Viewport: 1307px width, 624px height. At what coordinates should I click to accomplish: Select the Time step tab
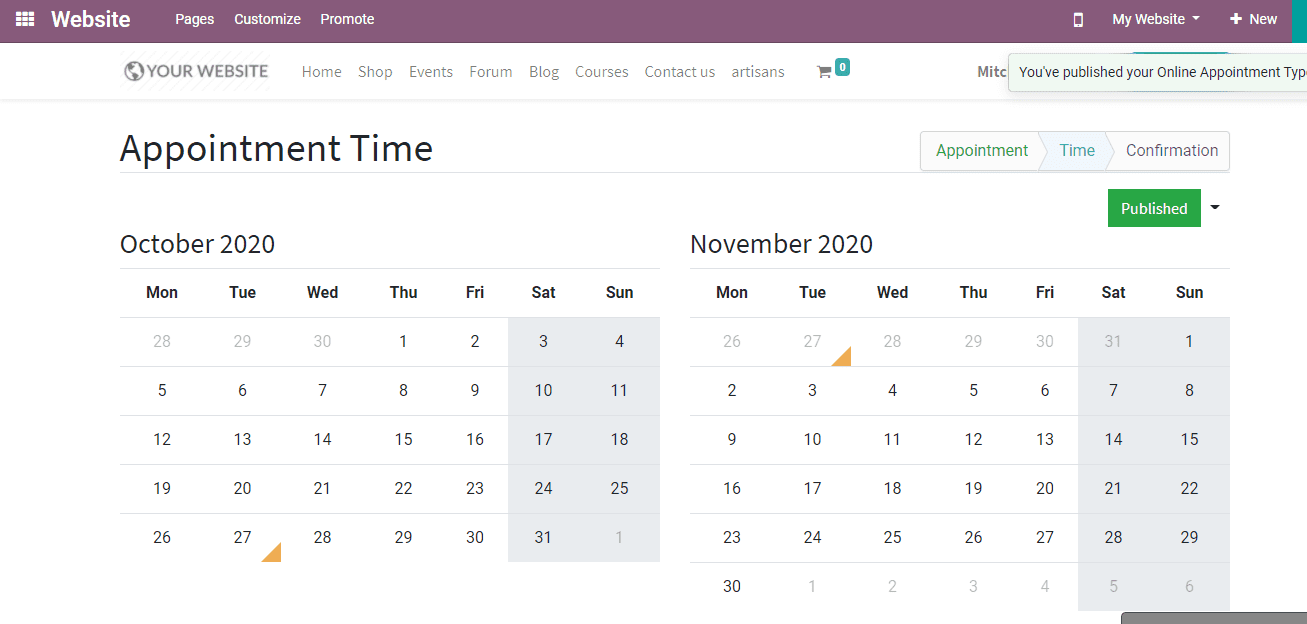click(x=1077, y=151)
